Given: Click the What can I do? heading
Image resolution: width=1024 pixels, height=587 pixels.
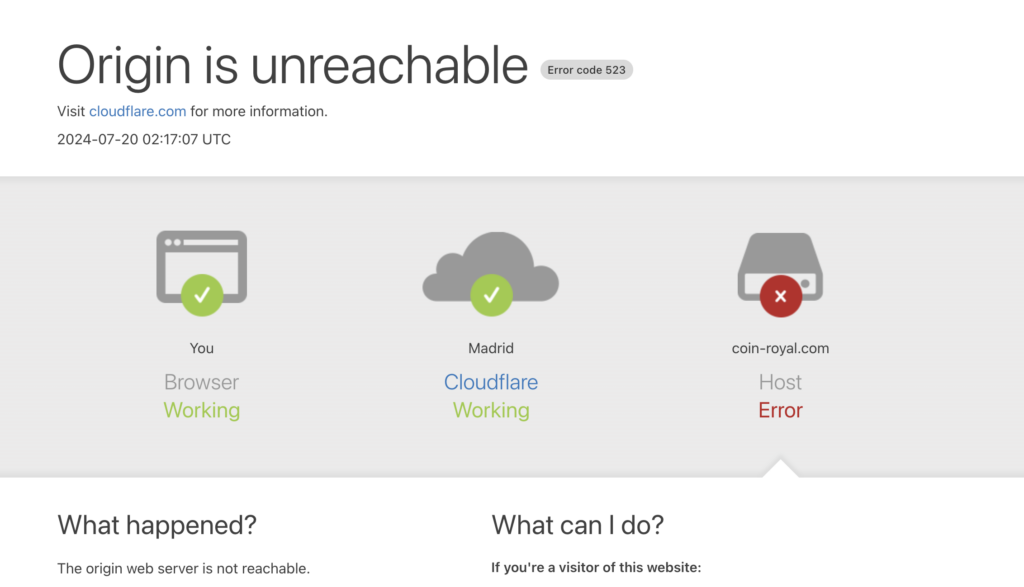Looking at the screenshot, I should point(577,525).
